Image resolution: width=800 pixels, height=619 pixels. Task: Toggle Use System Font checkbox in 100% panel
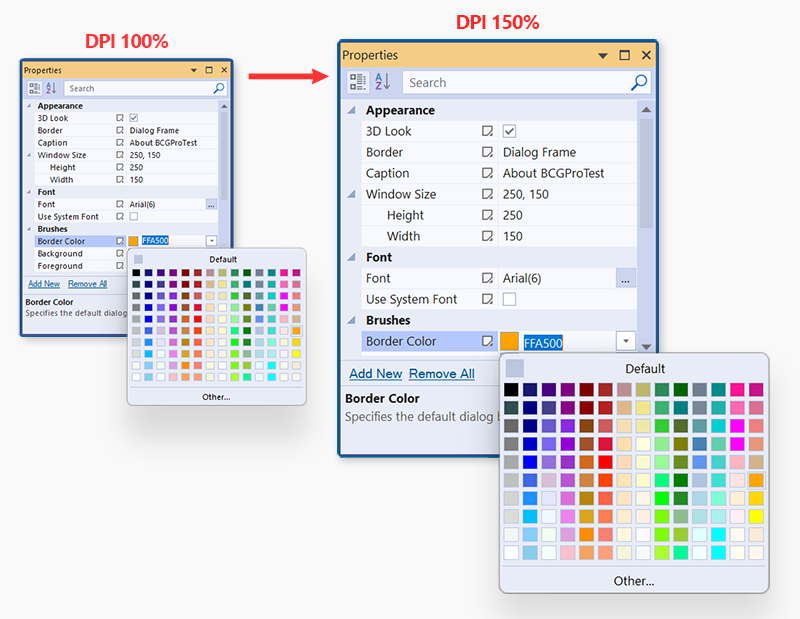tap(134, 216)
